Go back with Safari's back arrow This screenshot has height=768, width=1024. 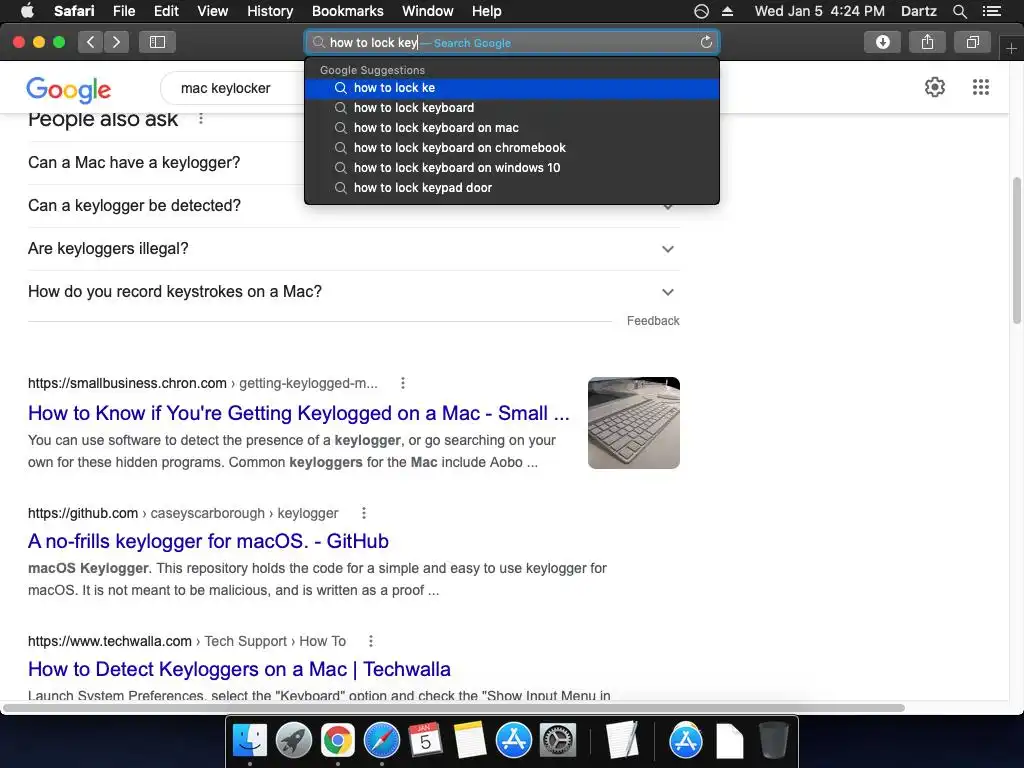tap(91, 42)
